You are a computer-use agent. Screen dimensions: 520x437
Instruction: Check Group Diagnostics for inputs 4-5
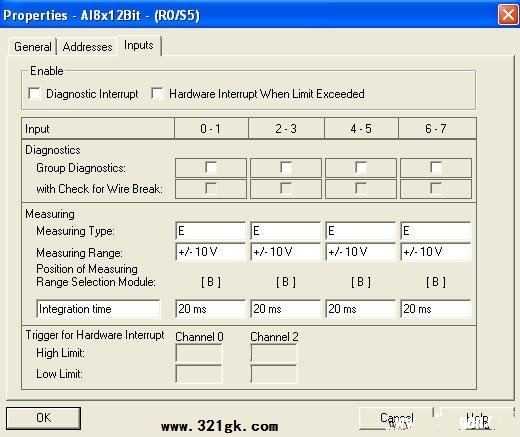point(361,168)
